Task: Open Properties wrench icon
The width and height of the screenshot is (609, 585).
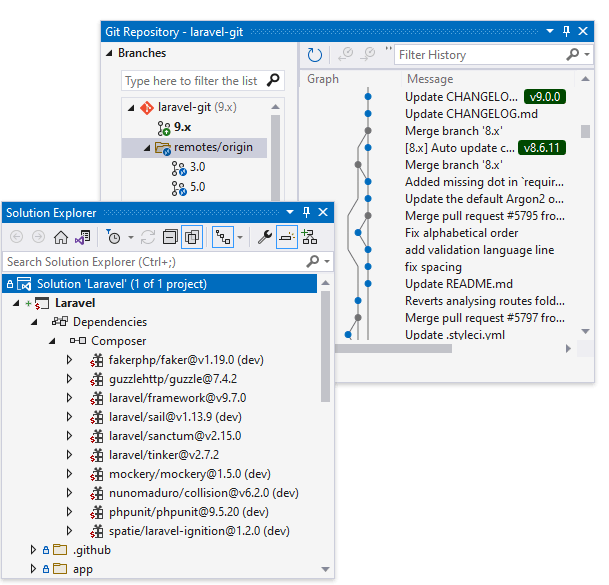Action: (265, 237)
